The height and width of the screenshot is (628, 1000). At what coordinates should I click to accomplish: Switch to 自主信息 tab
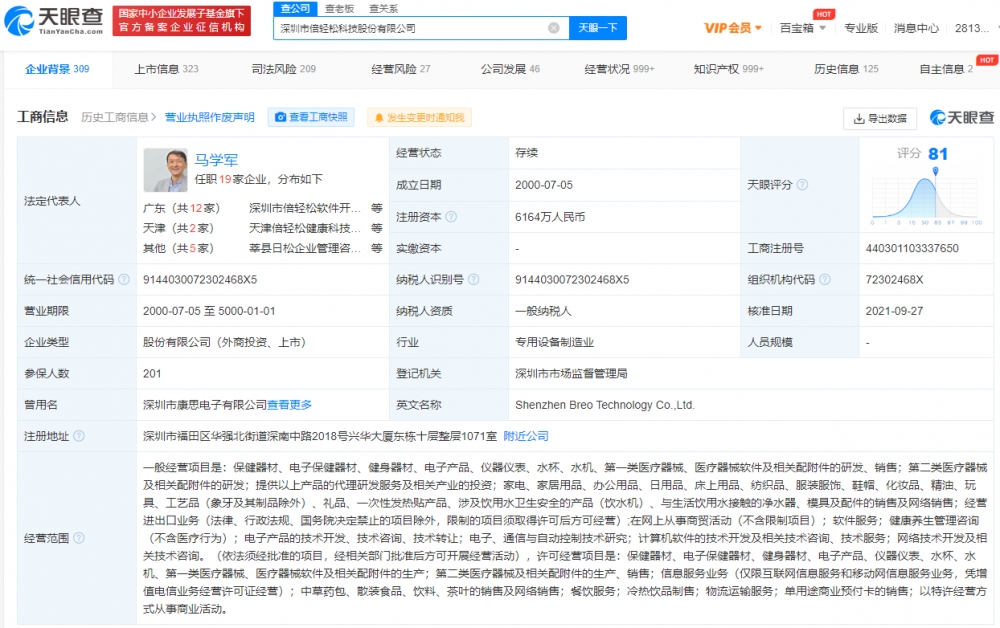[946, 69]
